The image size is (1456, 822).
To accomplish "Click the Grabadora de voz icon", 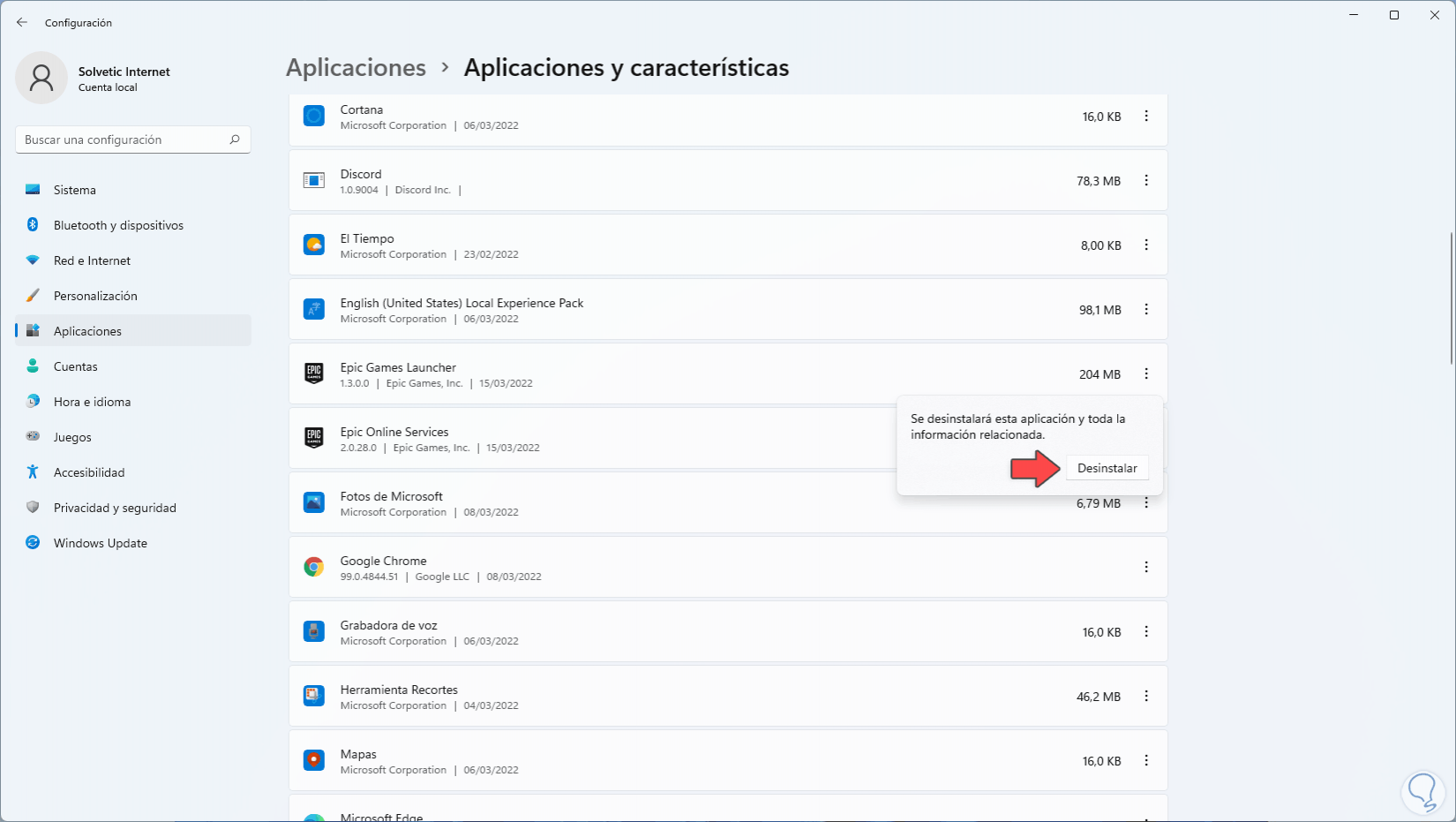I will [x=314, y=631].
